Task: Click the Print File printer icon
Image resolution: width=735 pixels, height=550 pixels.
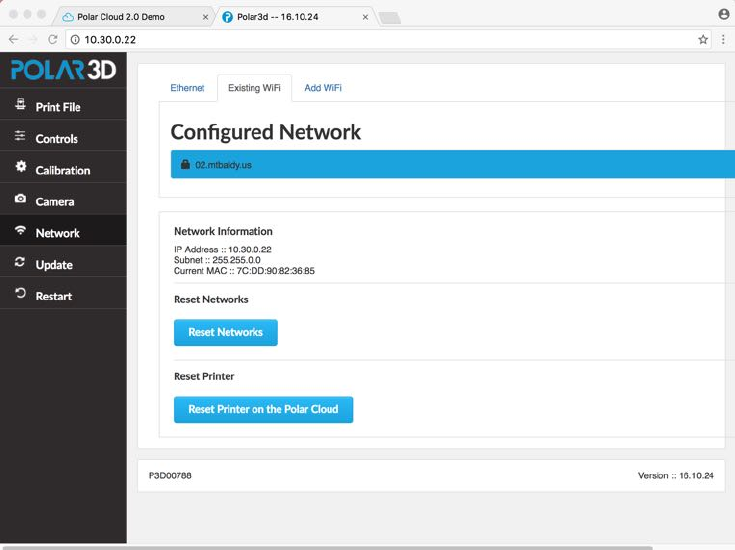Action: click(x=20, y=104)
